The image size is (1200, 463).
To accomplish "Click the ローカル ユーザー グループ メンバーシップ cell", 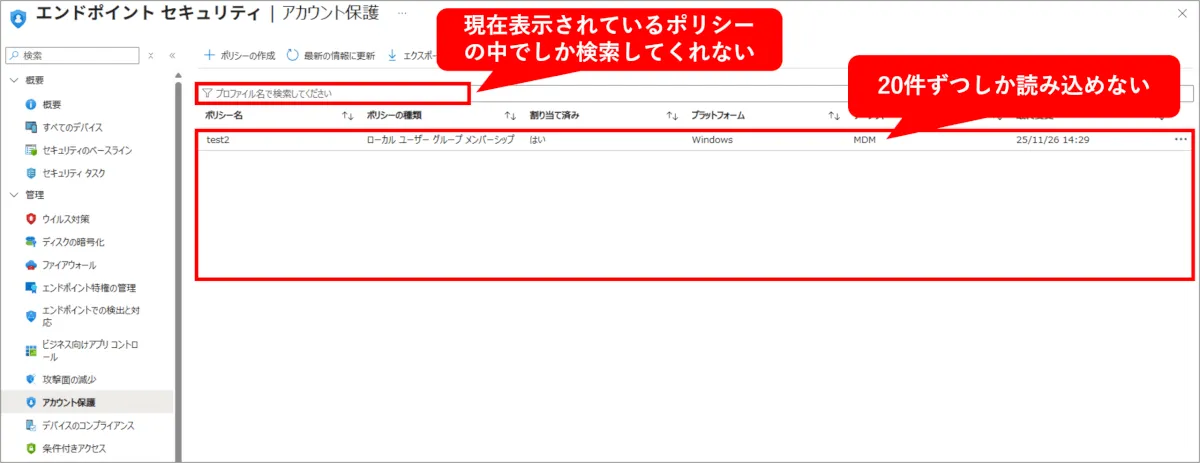I will pos(441,140).
